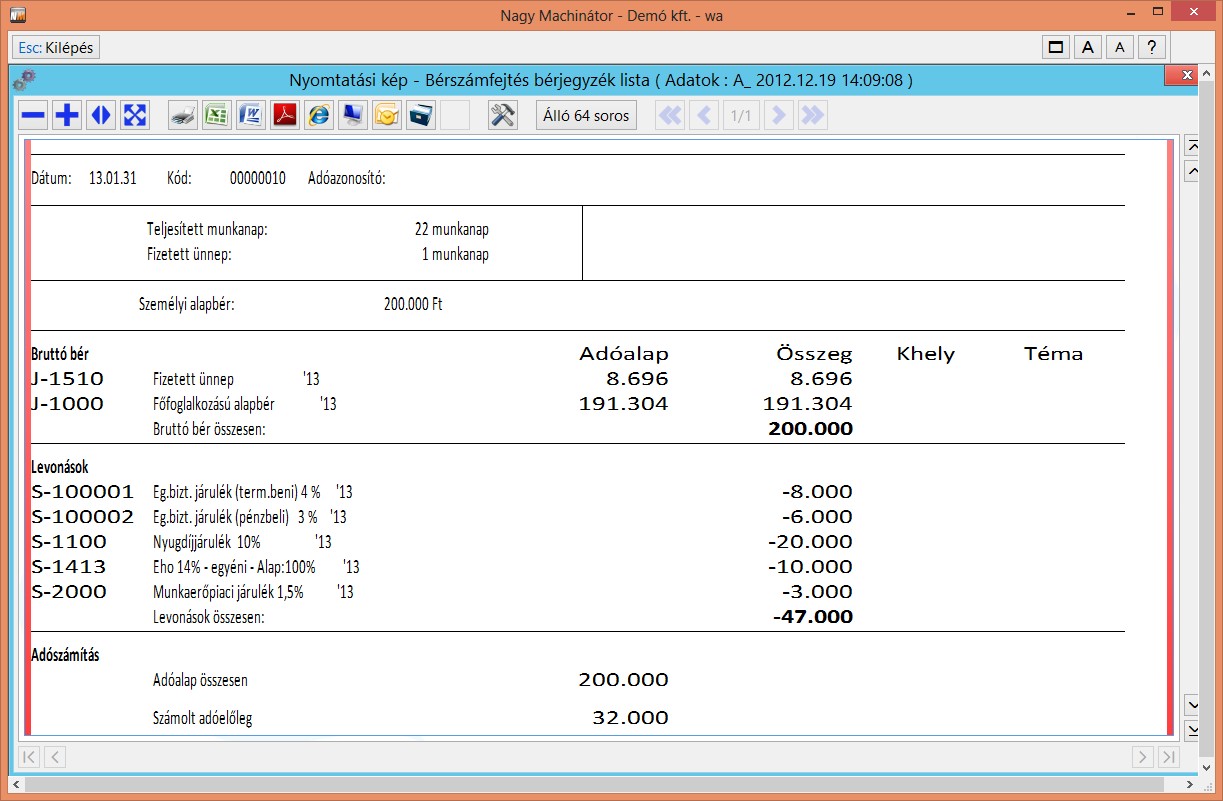Open help with the question mark button
Viewport: 1223px width, 801px height.
pos(1152,47)
